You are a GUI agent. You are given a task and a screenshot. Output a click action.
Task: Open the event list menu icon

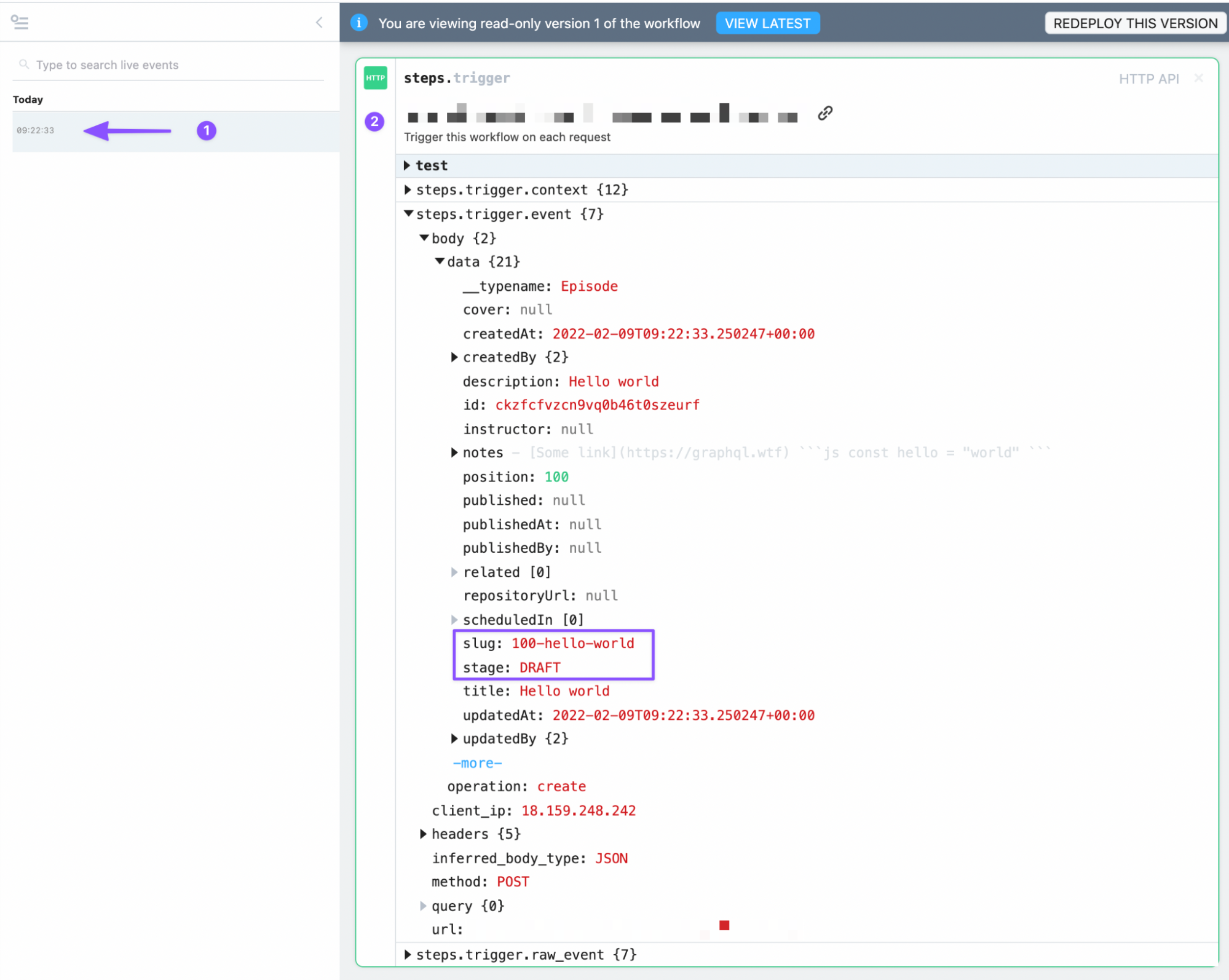tap(20, 23)
